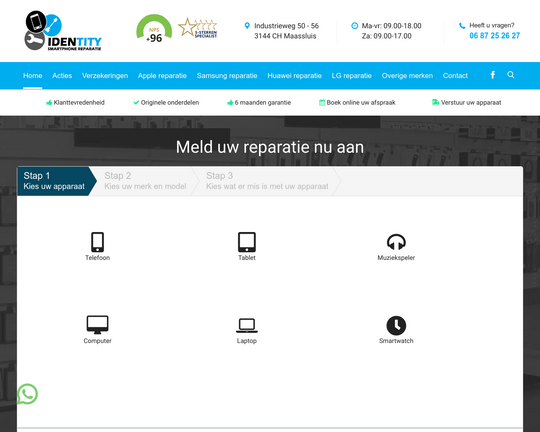
Task: Click the Smartwatch label
Action: coord(396,341)
